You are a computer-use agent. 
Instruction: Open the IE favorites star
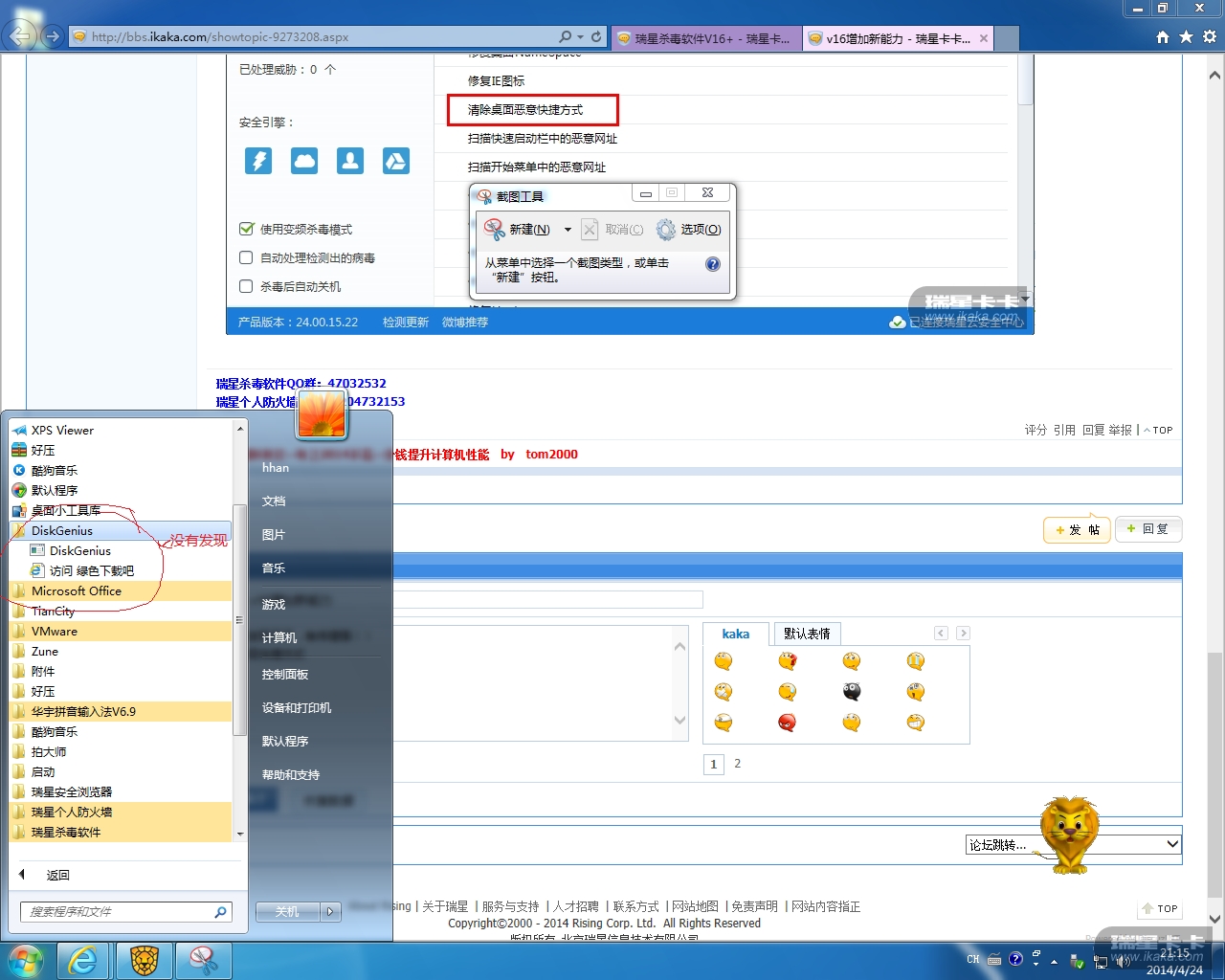tap(1186, 36)
